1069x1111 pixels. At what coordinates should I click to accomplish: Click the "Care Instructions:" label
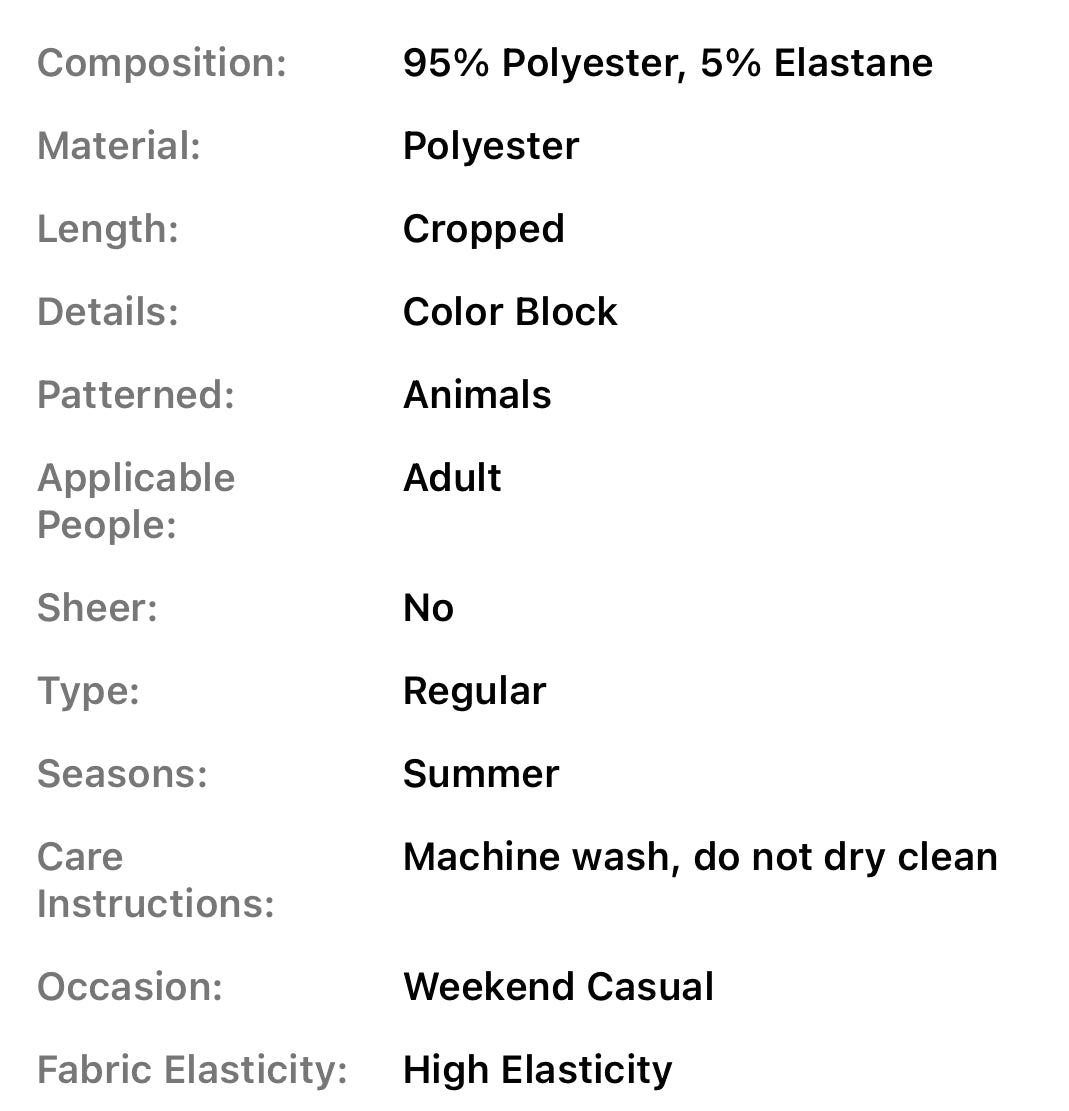coord(155,880)
